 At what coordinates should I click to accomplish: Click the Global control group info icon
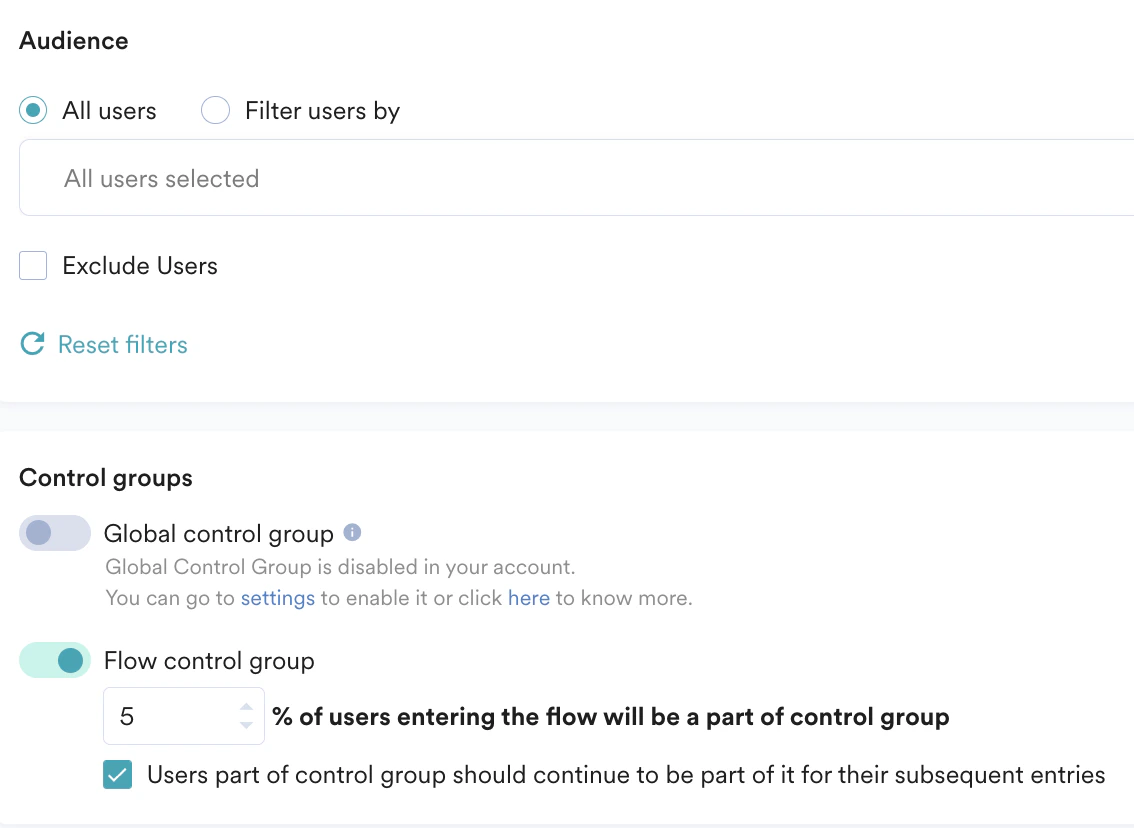click(x=352, y=532)
